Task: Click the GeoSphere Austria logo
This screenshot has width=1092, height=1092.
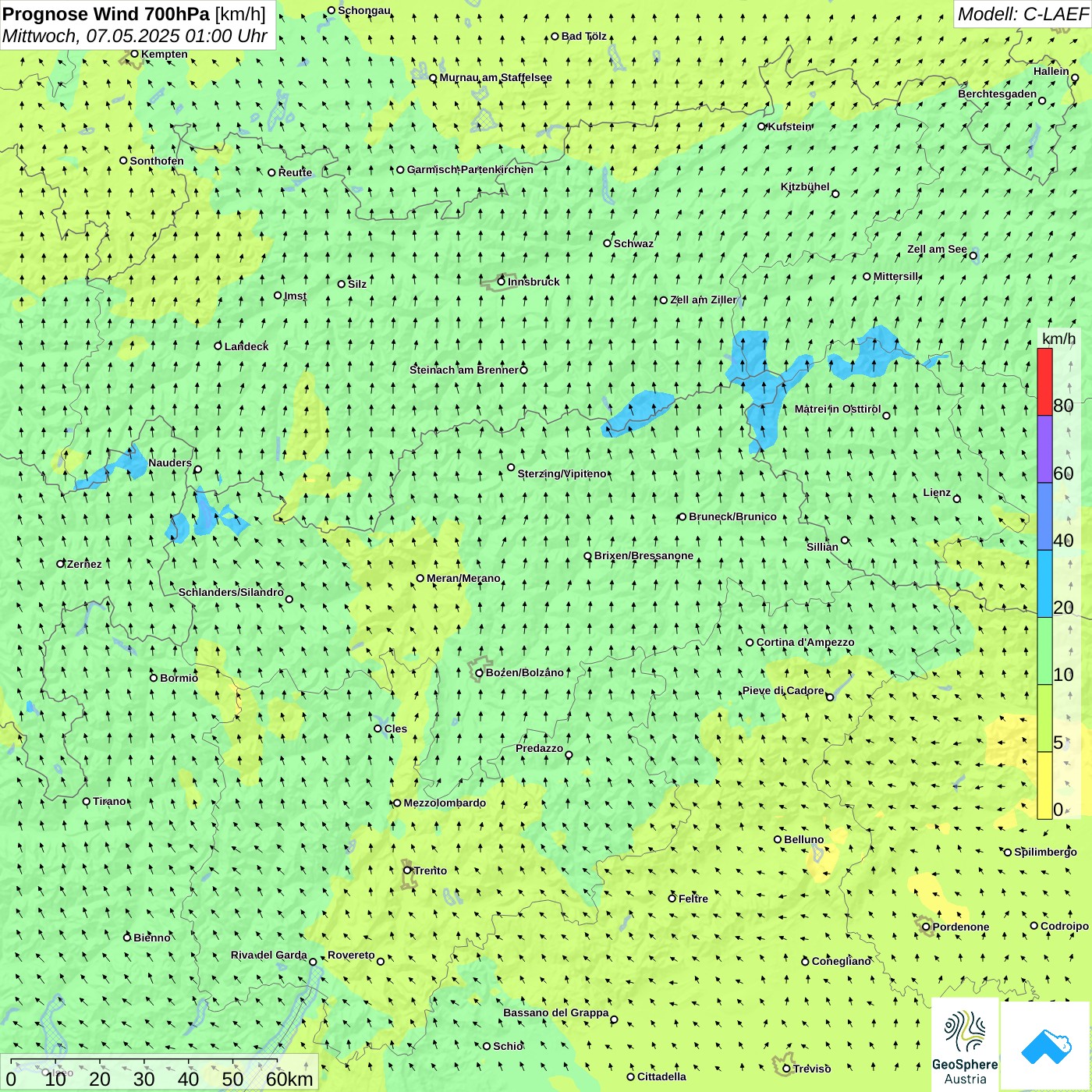Action: pyautogui.click(x=965, y=1045)
